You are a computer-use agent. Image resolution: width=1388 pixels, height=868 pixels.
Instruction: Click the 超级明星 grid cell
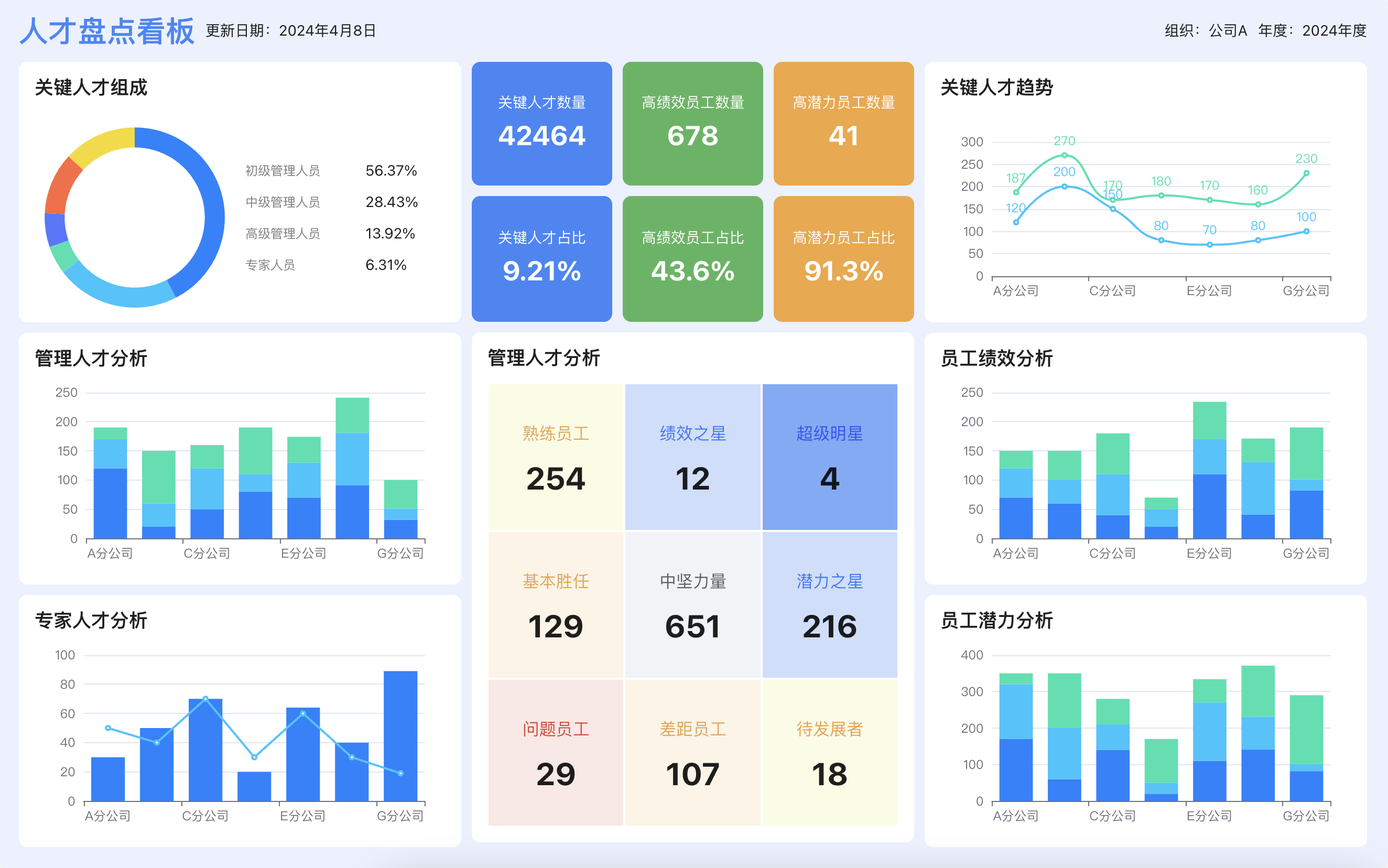[x=829, y=457]
